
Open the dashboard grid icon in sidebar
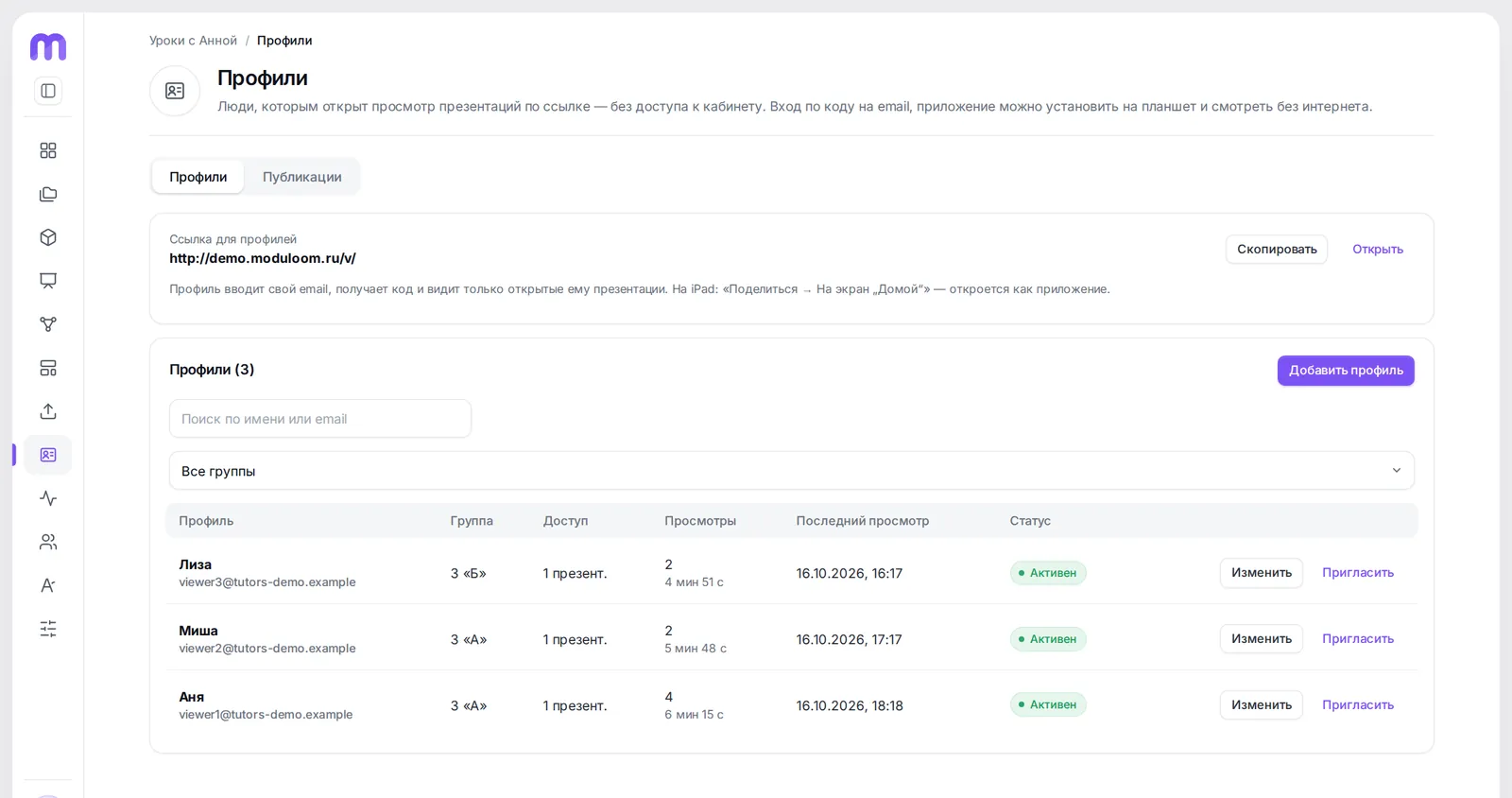pos(48,150)
